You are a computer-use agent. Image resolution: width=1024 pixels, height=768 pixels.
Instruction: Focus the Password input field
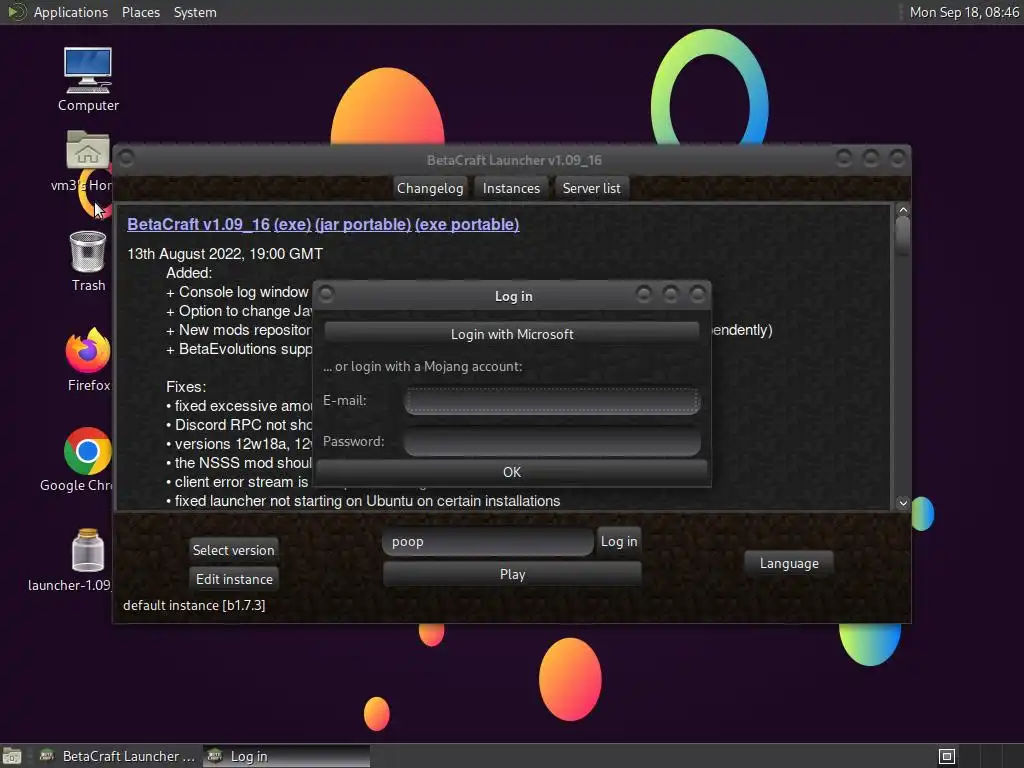(x=552, y=441)
